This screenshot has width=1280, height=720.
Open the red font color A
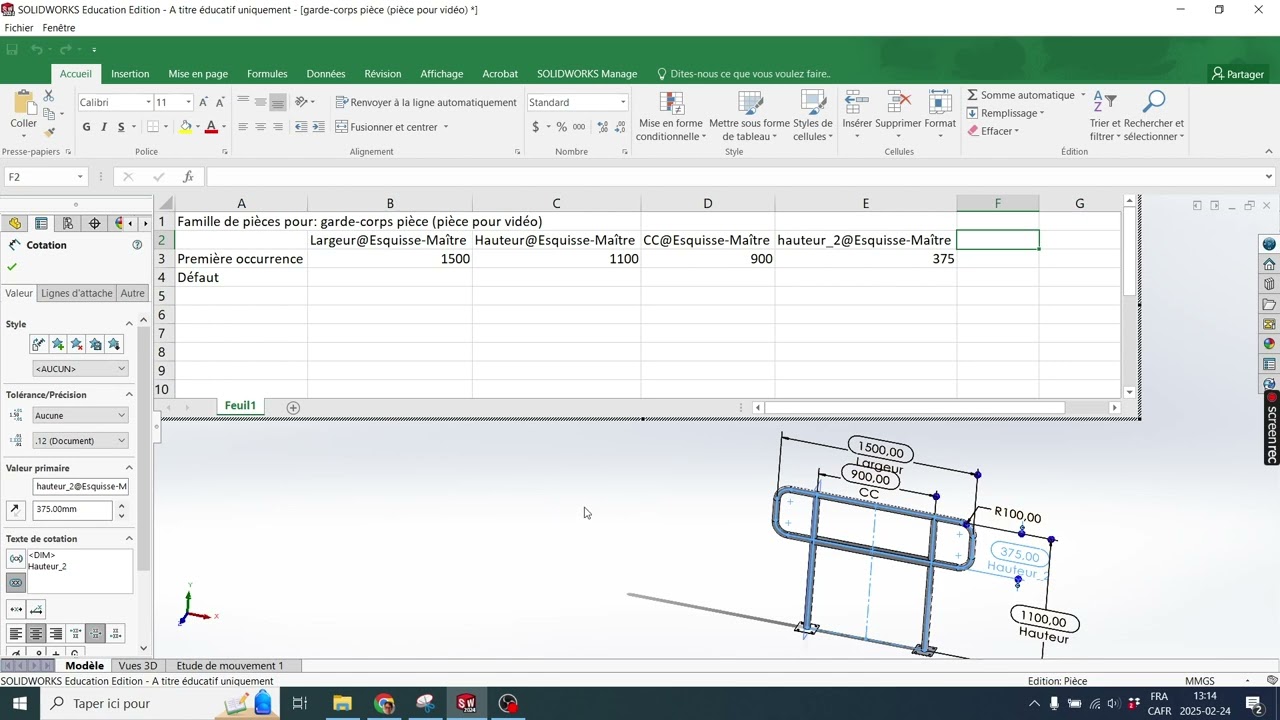[211, 127]
